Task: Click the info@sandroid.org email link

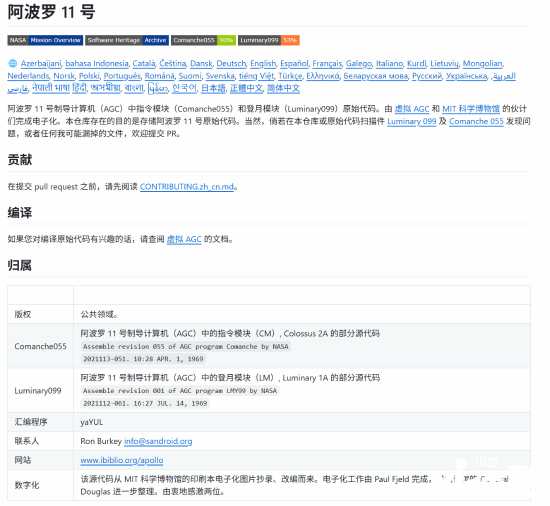Action: (x=158, y=441)
